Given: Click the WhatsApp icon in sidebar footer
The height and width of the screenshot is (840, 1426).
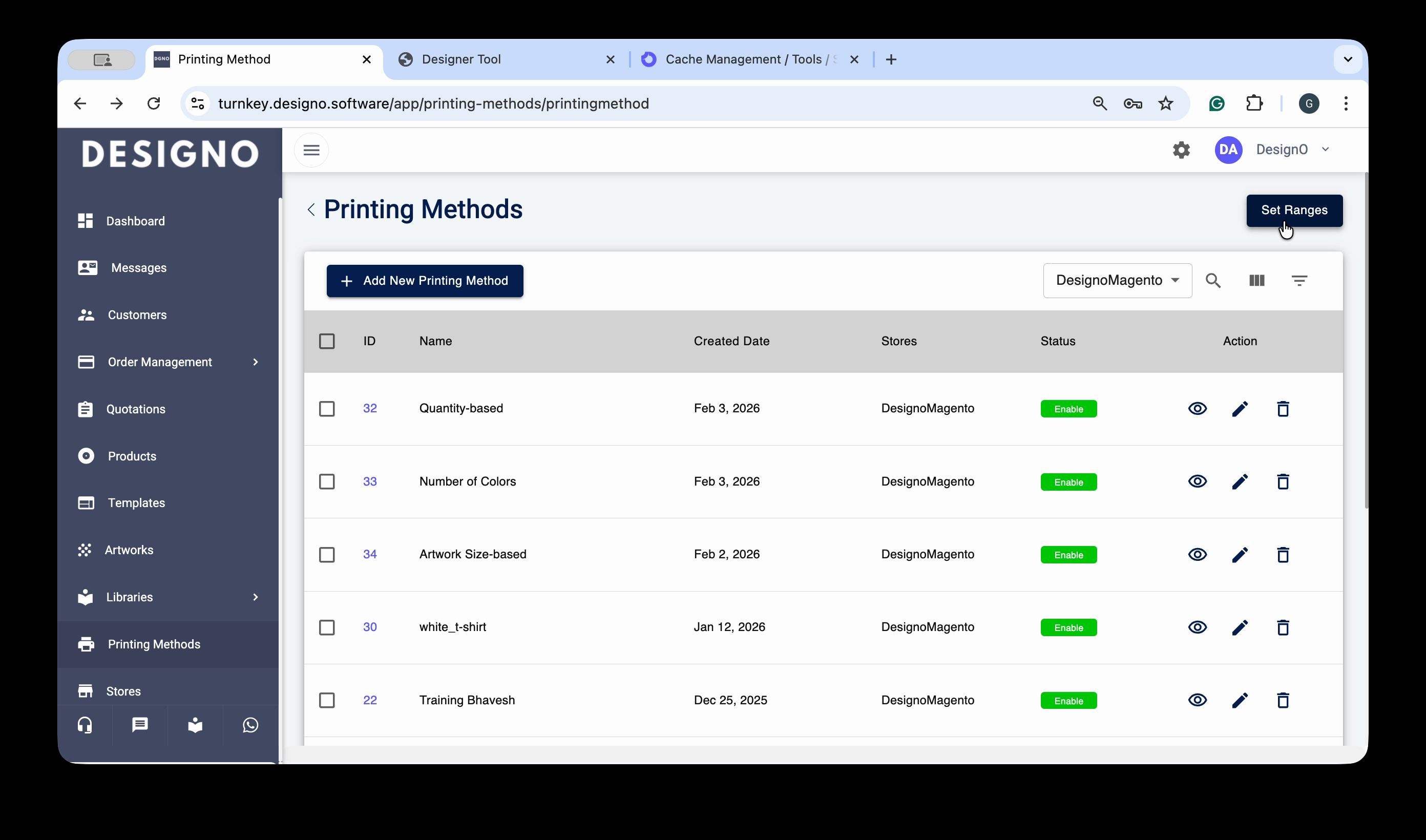Looking at the screenshot, I should coord(250,725).
